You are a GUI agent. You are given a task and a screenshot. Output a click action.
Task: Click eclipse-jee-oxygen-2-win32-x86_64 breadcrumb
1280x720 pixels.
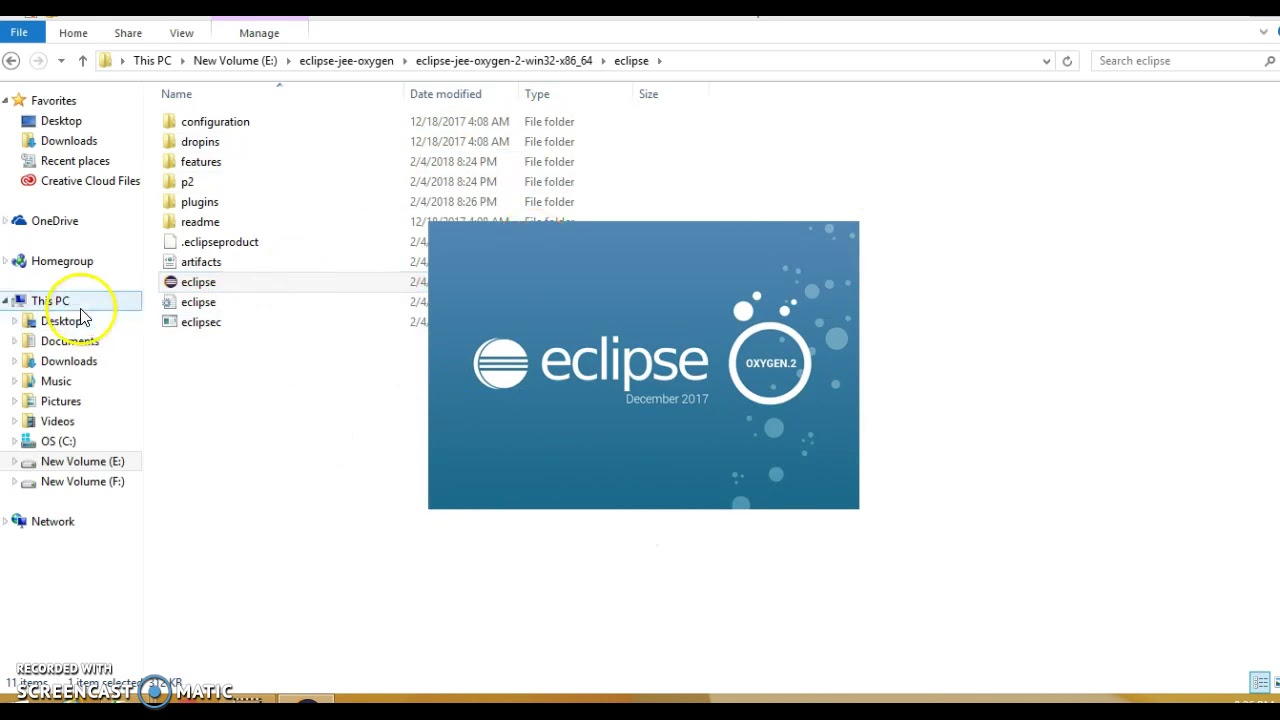504,61
